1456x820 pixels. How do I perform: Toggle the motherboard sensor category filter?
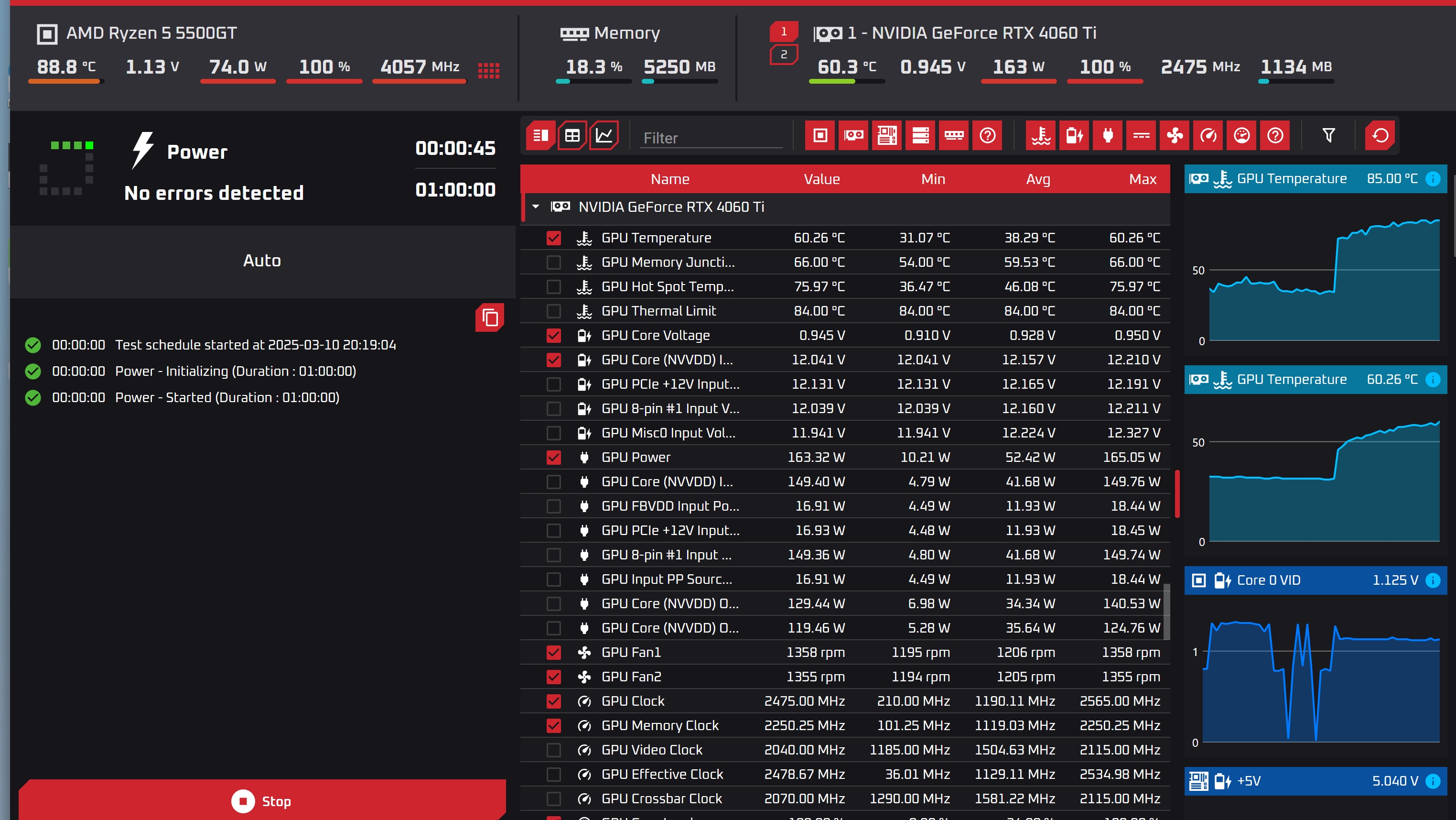[x=887, y=135]
